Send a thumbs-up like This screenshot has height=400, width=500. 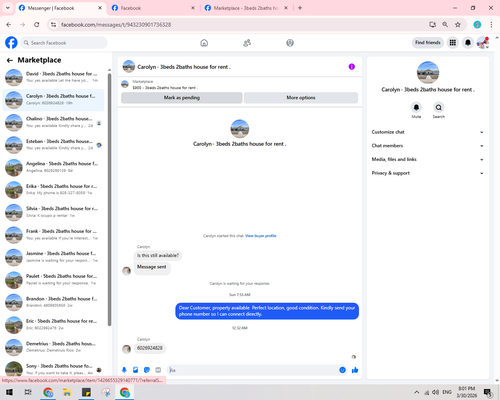tap(355, 370)
